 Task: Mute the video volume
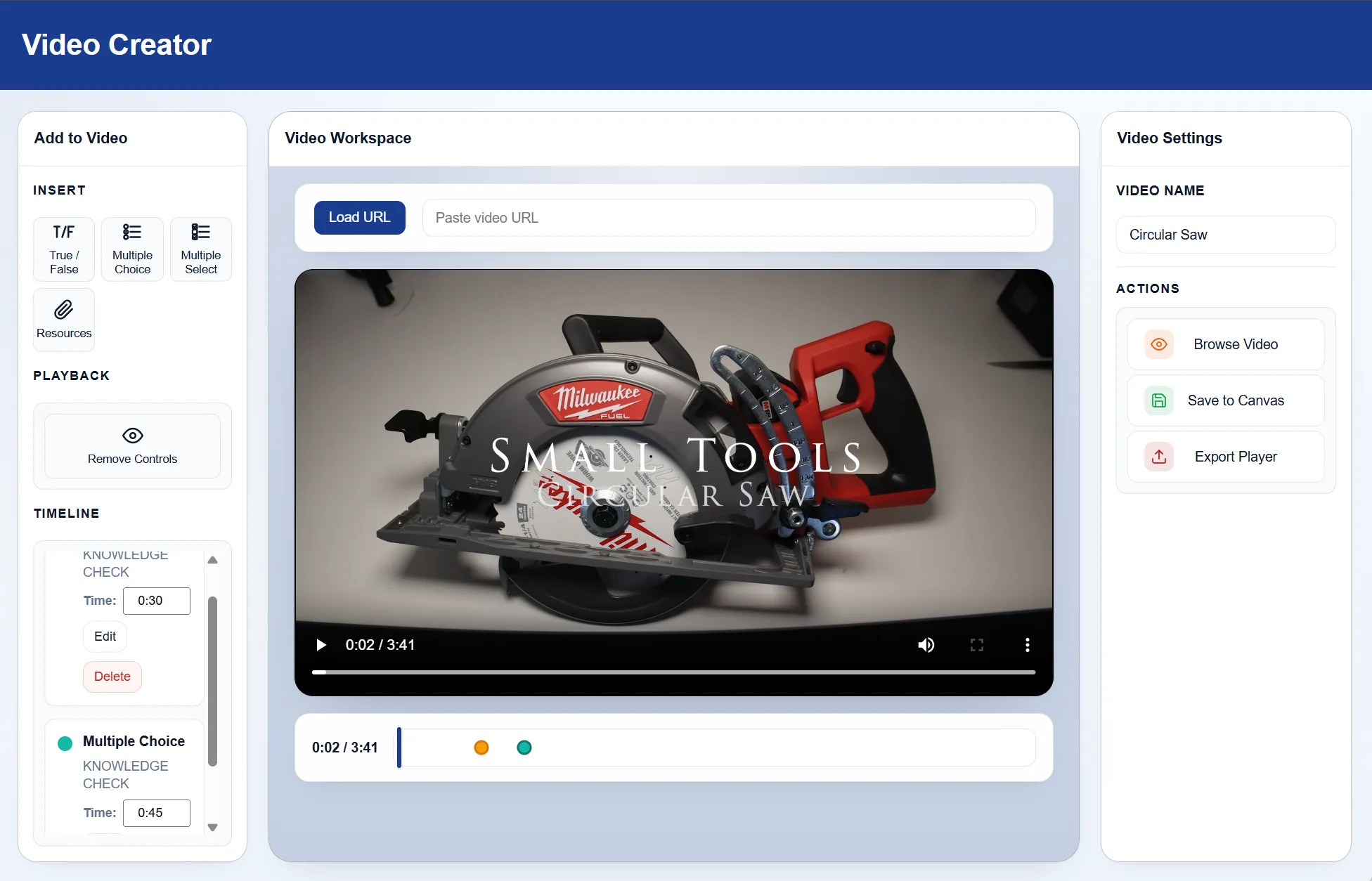tap(926, 645)
